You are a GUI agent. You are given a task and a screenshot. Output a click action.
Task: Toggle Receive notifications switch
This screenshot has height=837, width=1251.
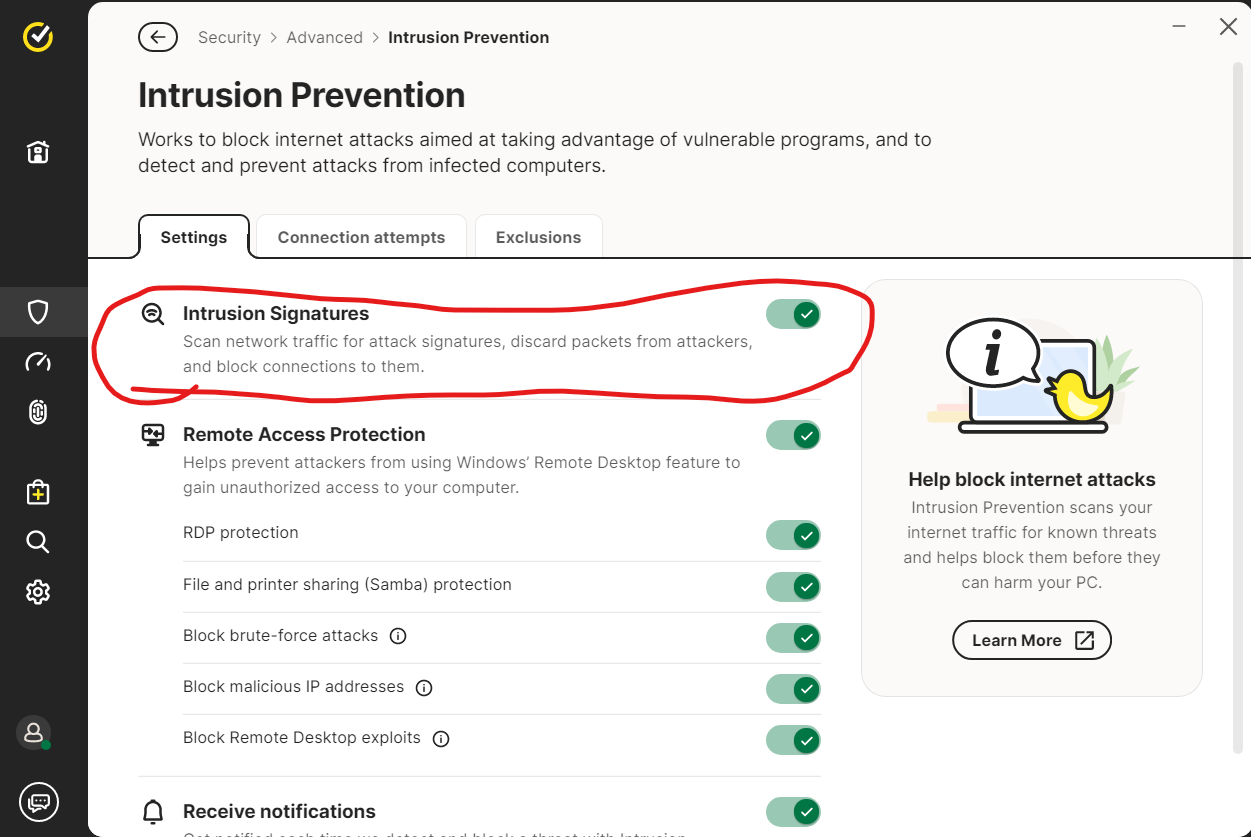click(x=794, y=811)
